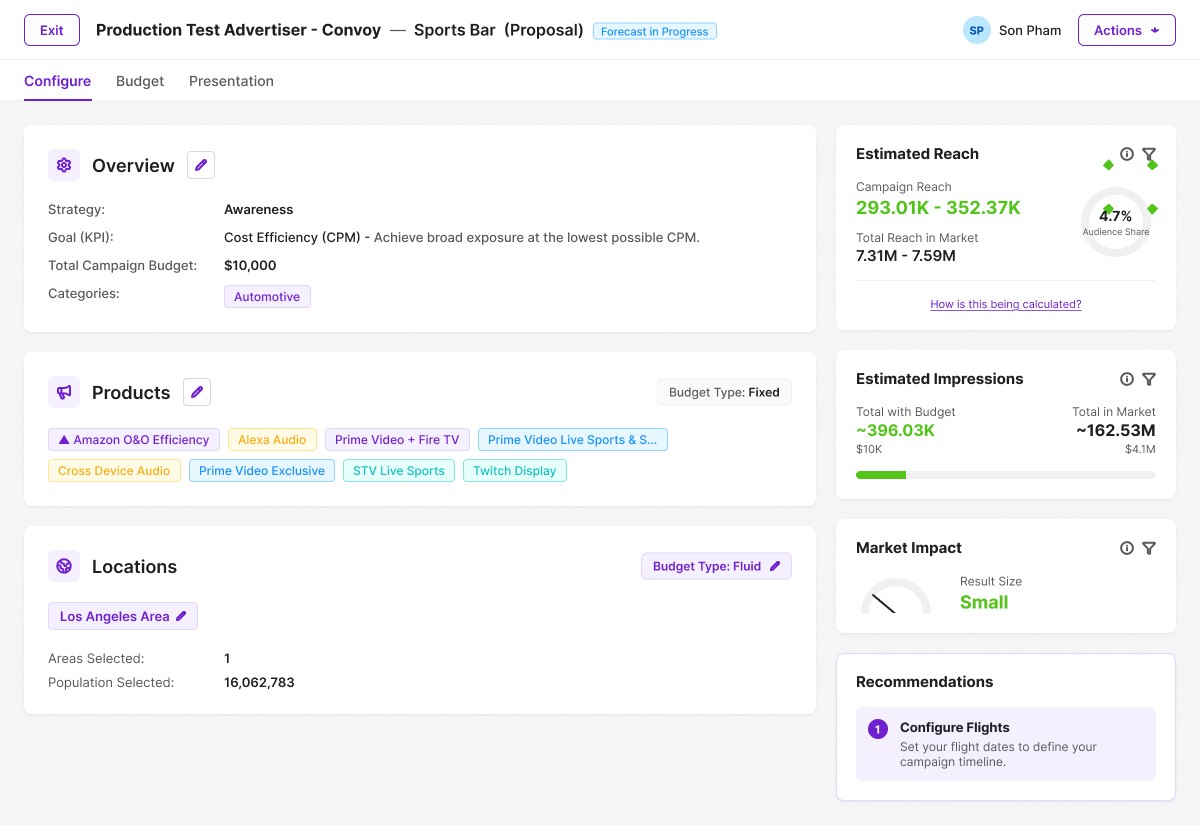This screenshot has height=825, width=1200.
Task: Click the Prime Video Exclusive tag
Action: (x=262, y=471)
